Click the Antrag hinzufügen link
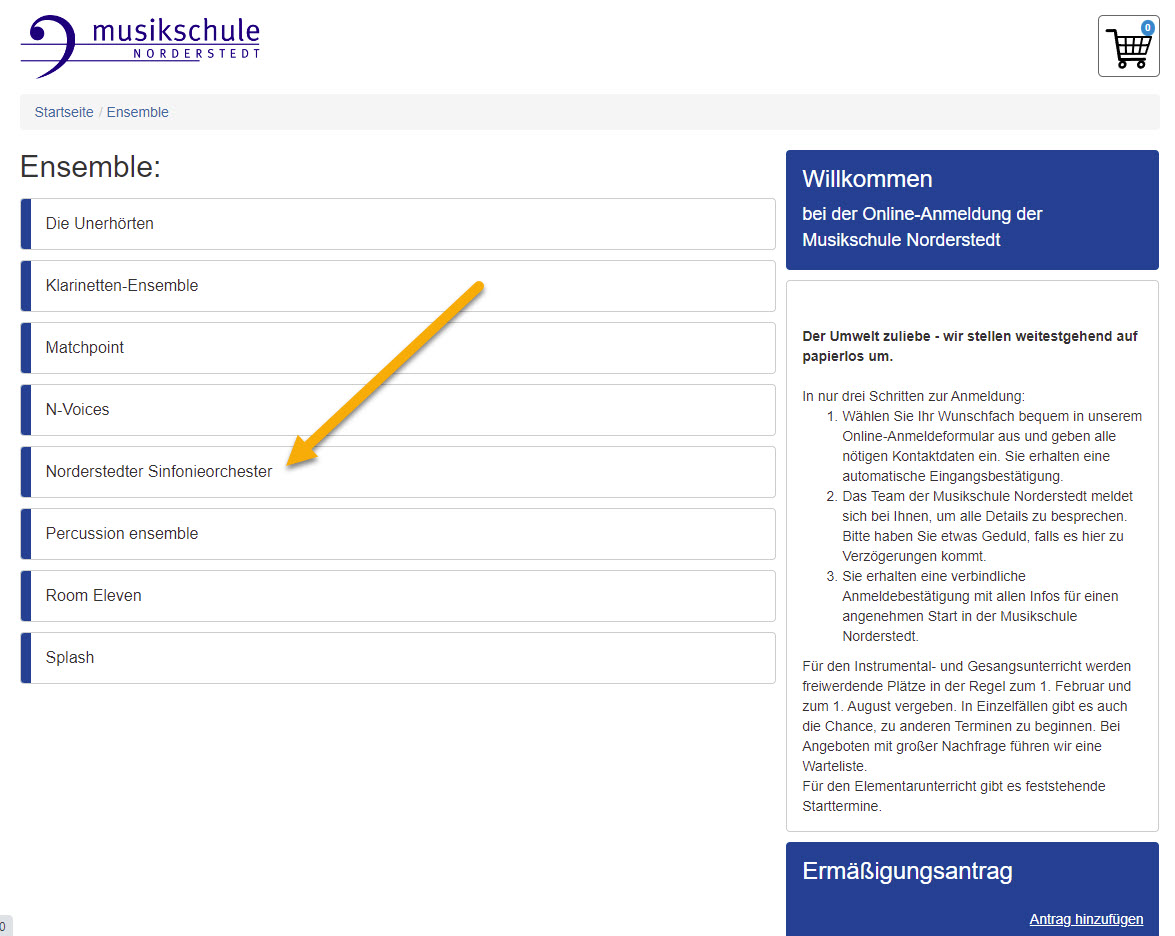The height and width of the screenshot is (936, 1175). pos(1086,919)
